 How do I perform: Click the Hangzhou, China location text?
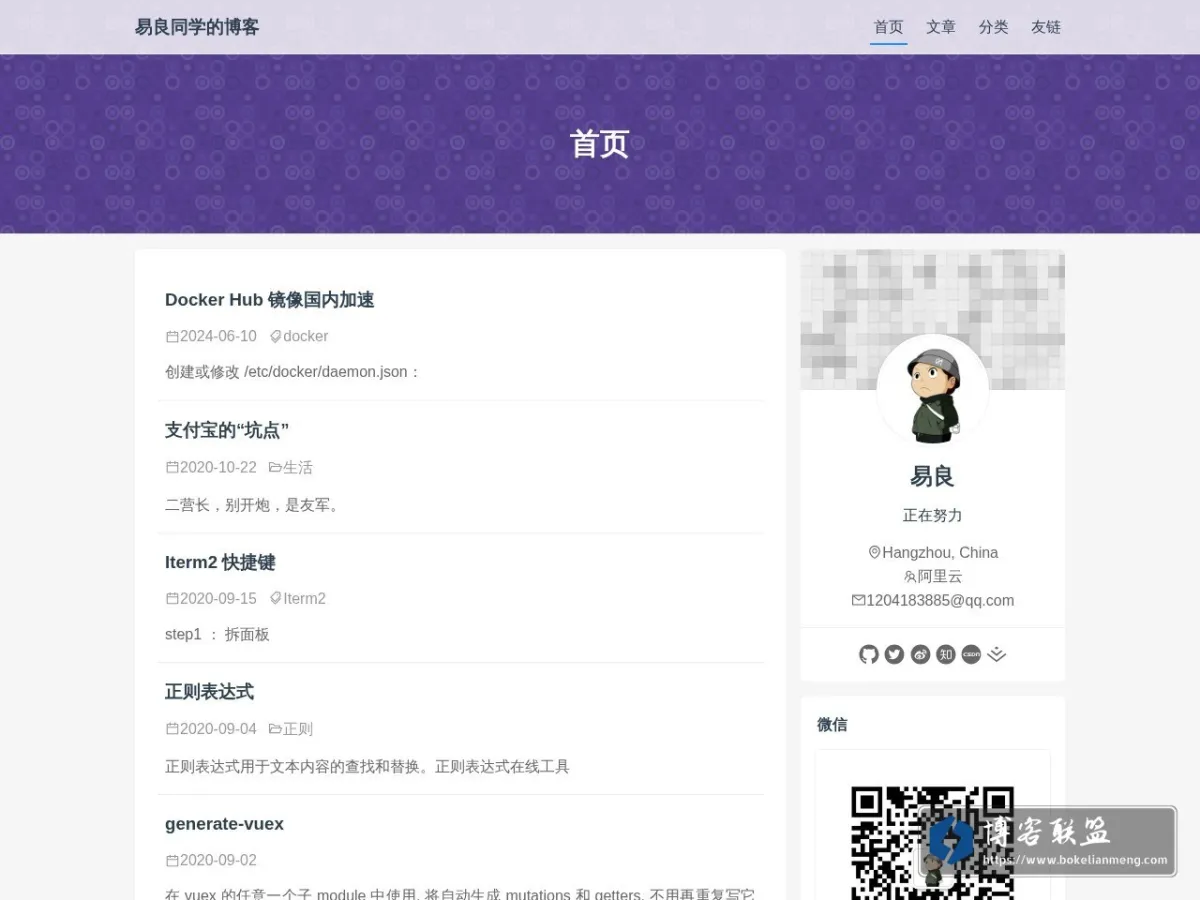pos(940,552)
